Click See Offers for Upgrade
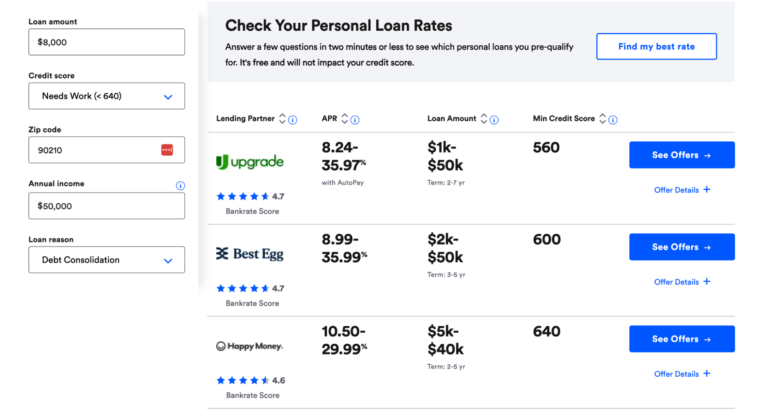768x409 pixels. 681,155
